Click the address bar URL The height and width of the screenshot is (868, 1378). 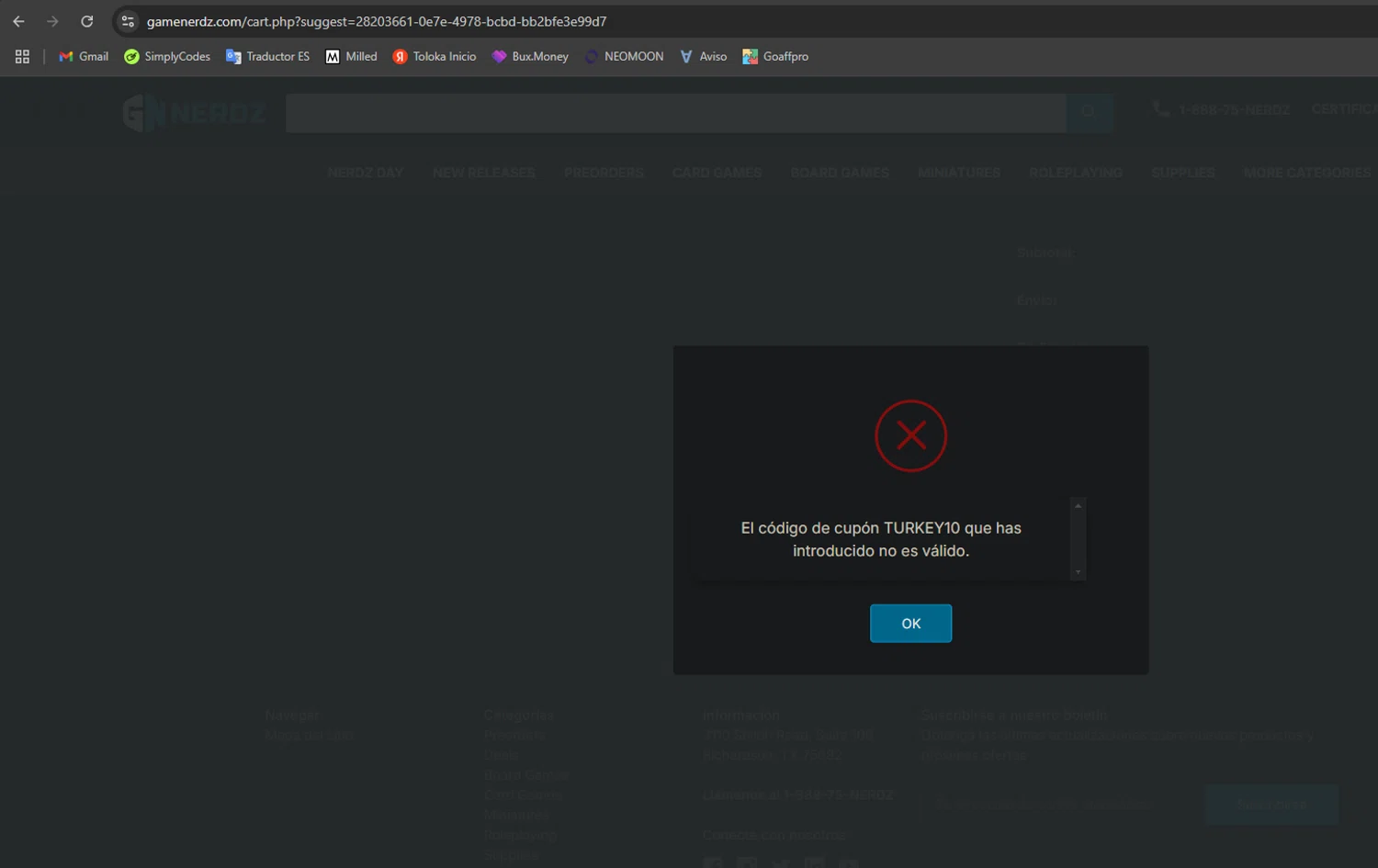377,21
